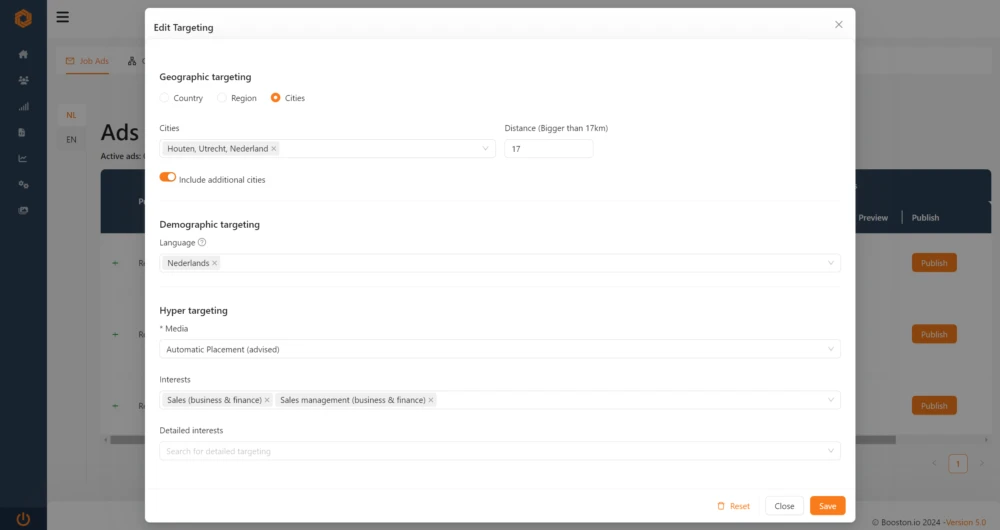
Task: Click the Distance input field
Action: [548, 149]
